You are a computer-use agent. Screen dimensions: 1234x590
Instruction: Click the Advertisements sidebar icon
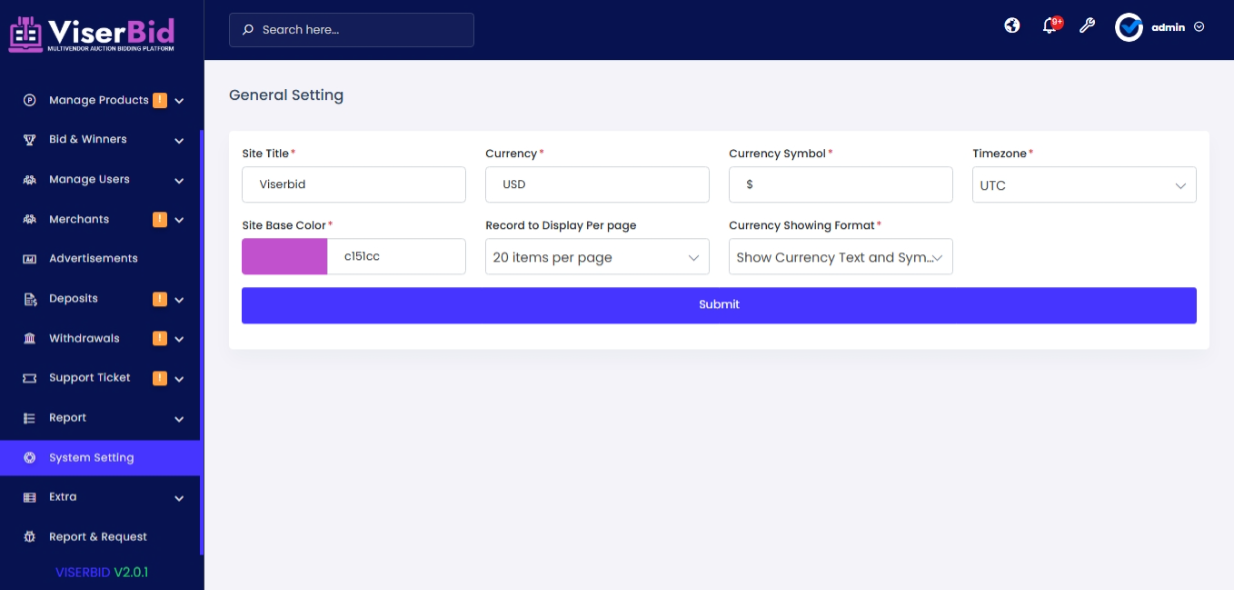click(x=30, y=259)
